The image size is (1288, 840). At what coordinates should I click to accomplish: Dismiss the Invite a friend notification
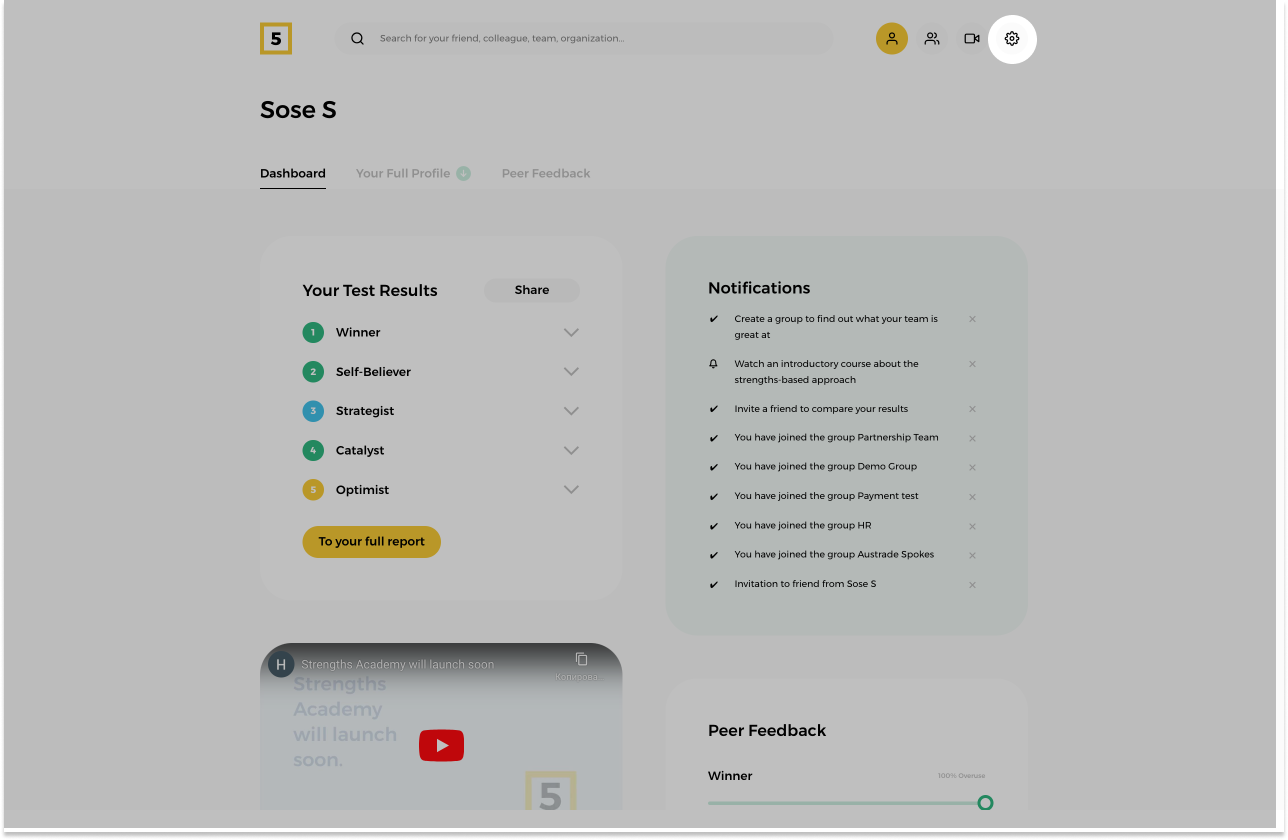[x=972, y=409]
